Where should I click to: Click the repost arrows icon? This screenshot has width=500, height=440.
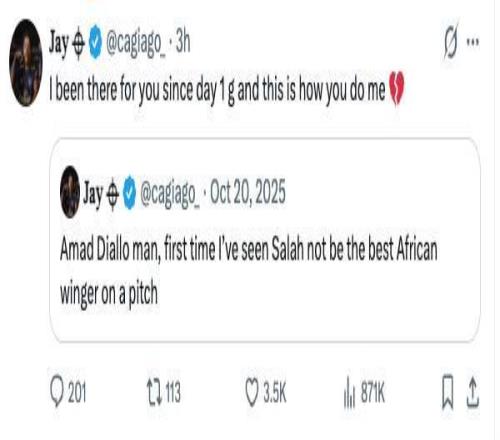[x=154, y=392]
